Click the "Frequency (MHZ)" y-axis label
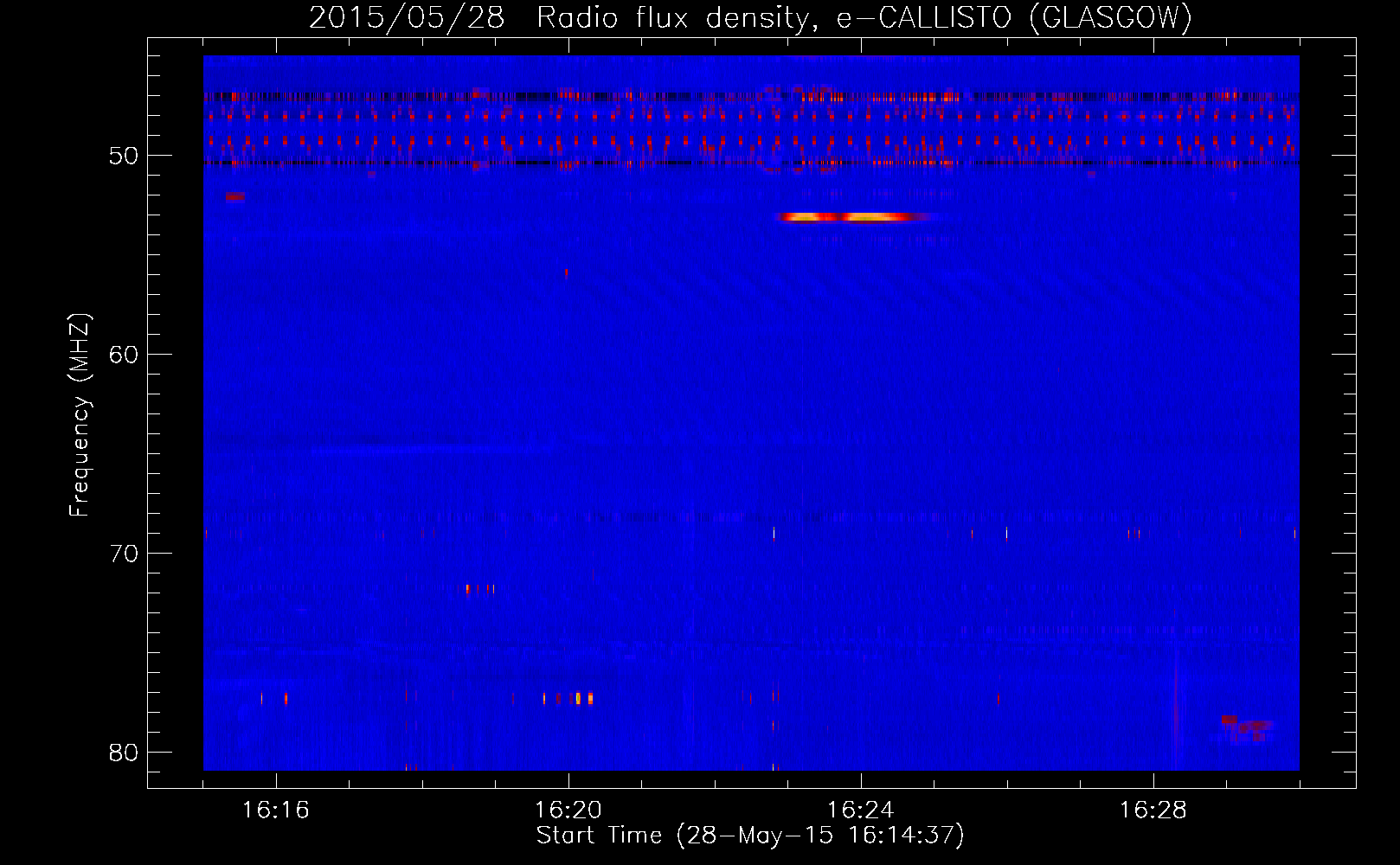This screenshot has width=1400, height=865. tap(80, 415)
